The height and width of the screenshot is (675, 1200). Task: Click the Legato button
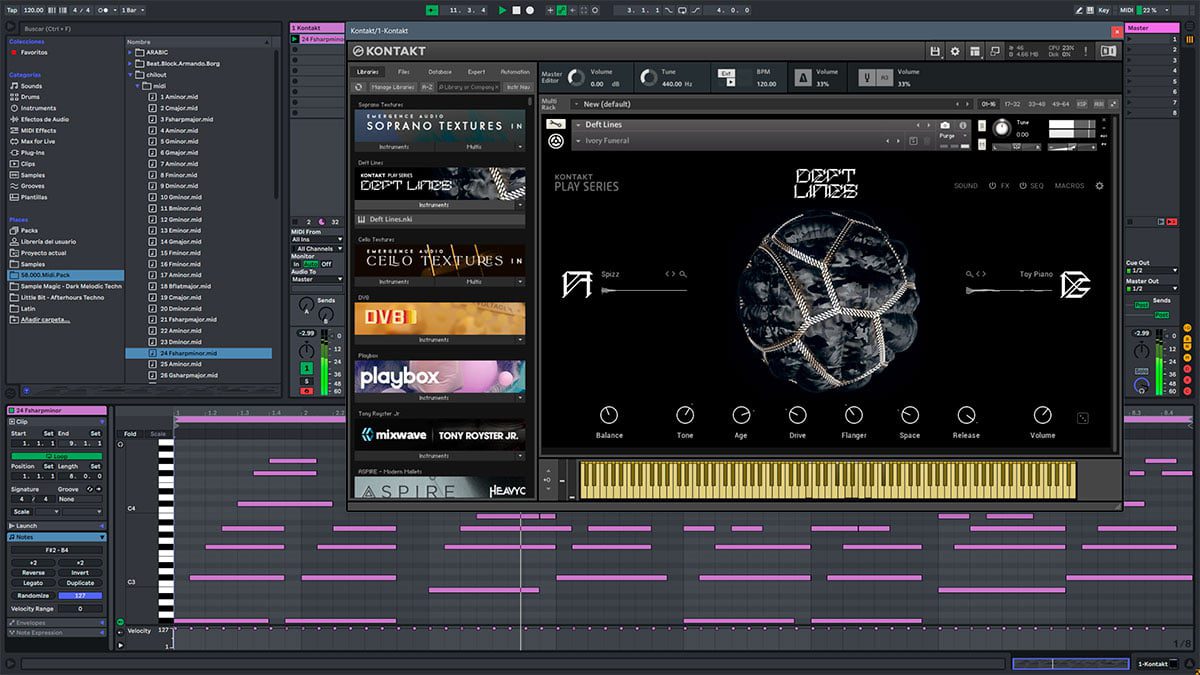click(33, 583)
